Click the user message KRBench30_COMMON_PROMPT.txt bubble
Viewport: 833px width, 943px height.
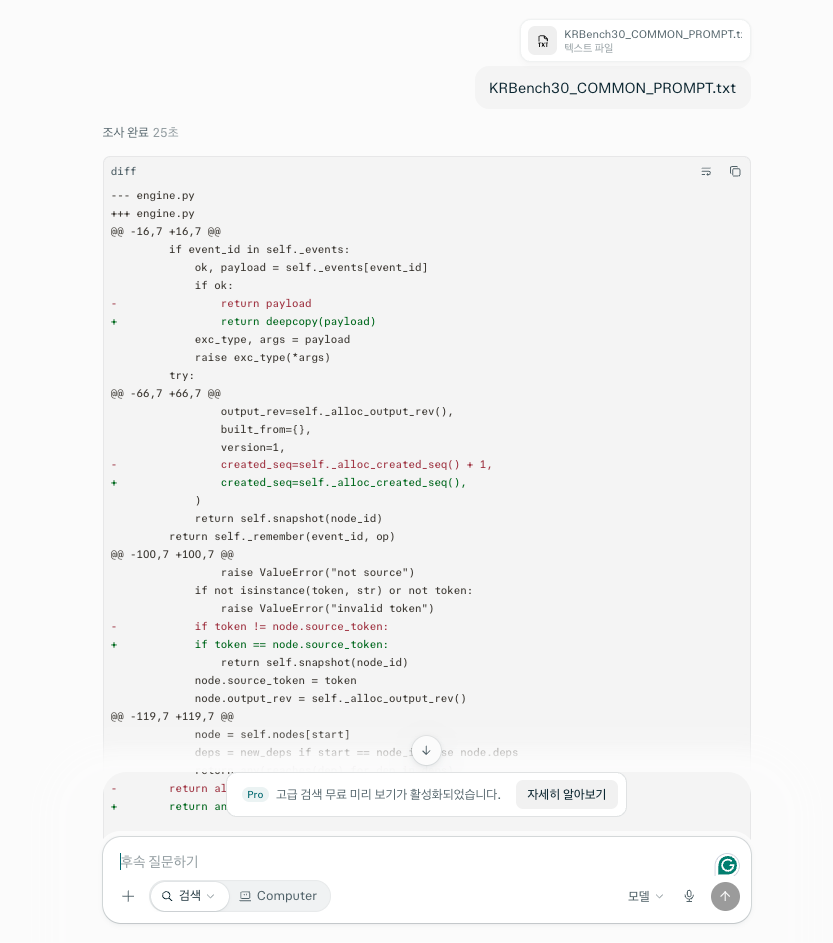click(x=612, y=88)
